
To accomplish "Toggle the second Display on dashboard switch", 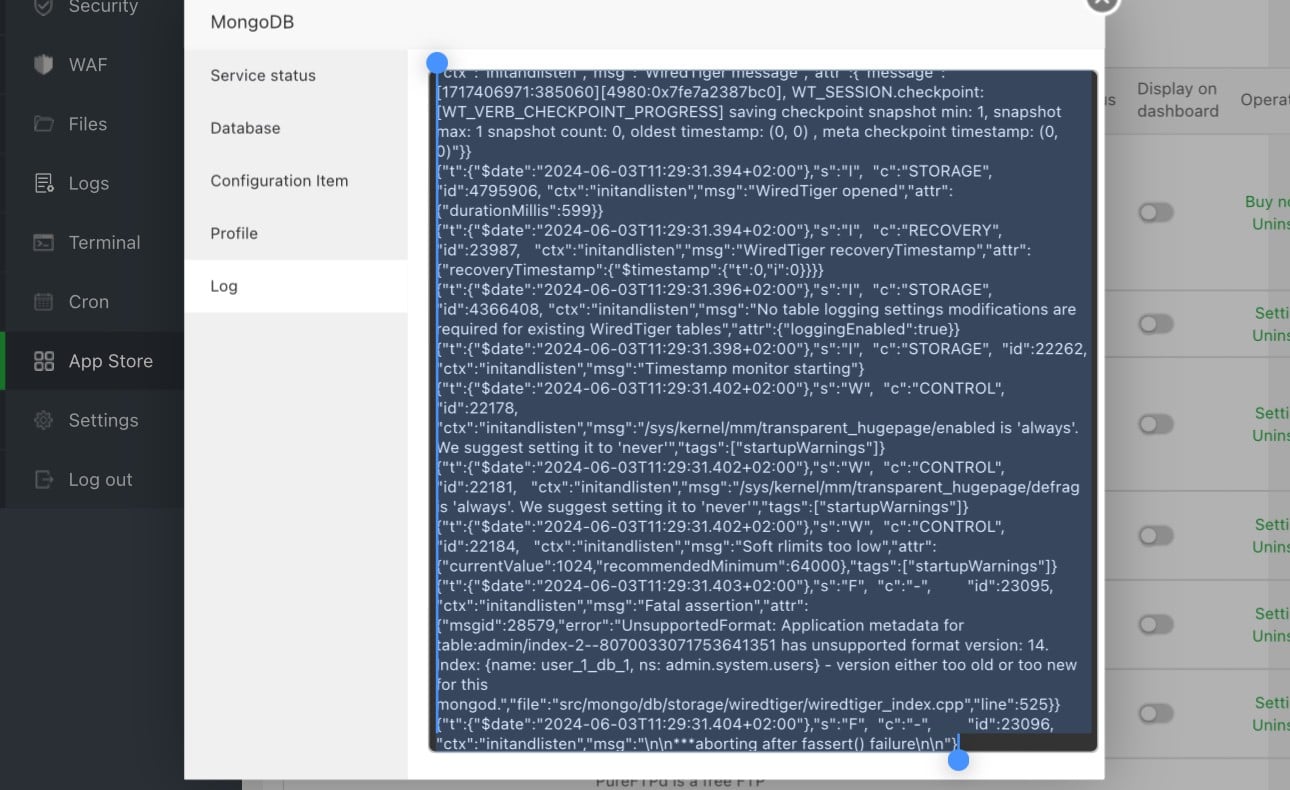I will [x=1156, y=324].
